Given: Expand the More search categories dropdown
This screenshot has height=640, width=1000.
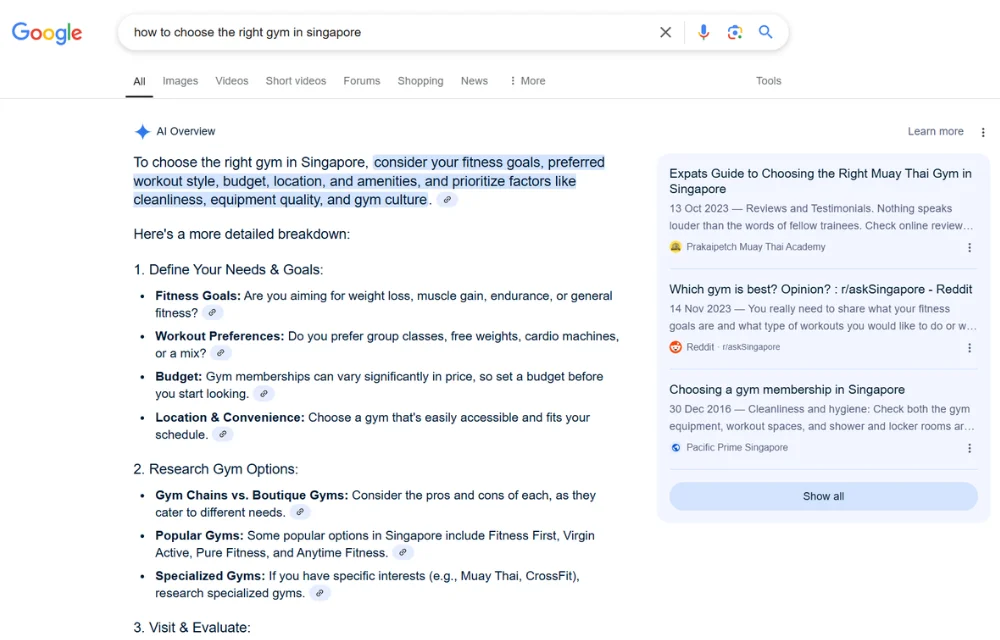Looking at the screenshot, I should click(x=527, y=80).
